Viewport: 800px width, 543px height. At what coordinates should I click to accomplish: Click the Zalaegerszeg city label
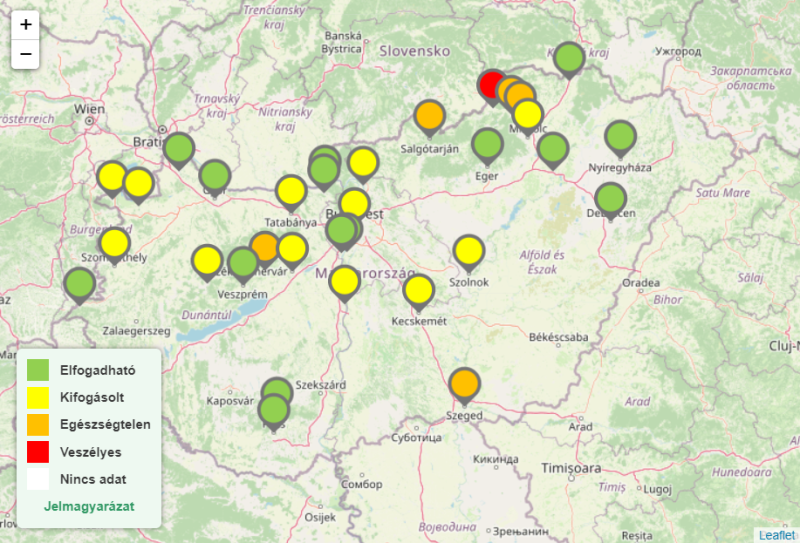point(136,331)
